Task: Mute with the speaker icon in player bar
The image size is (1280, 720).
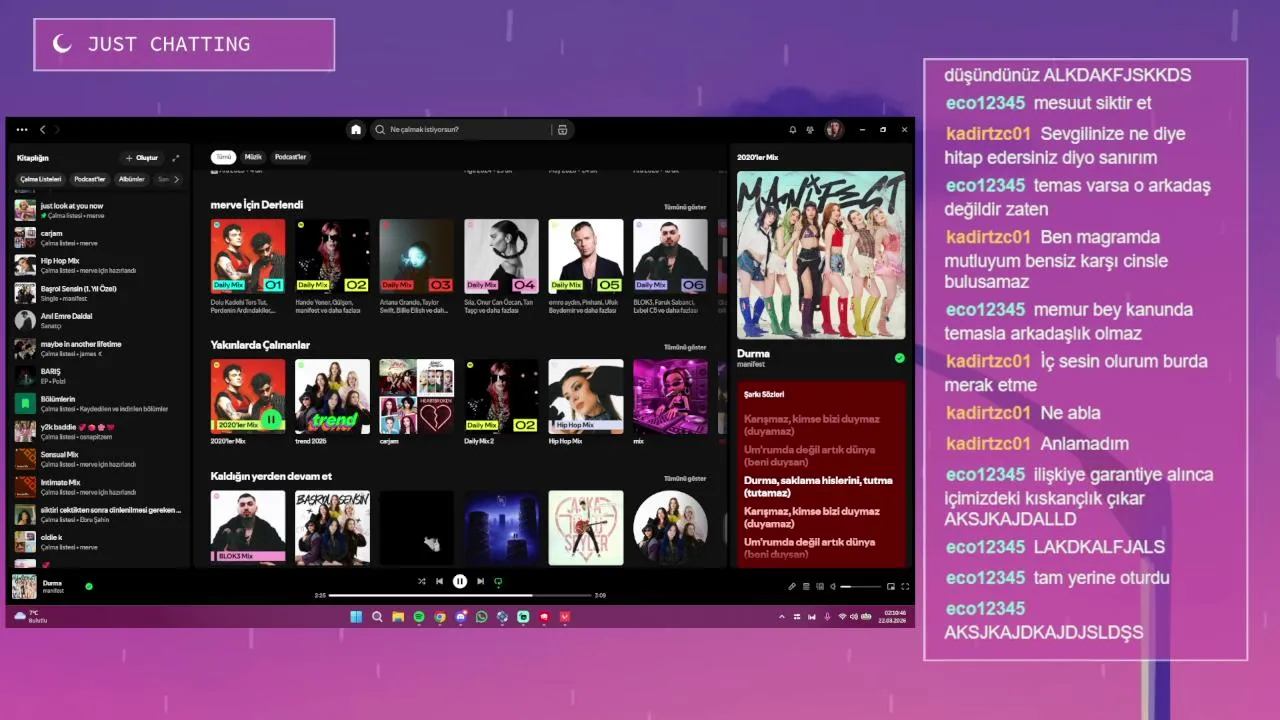Action: coord(832,587)
